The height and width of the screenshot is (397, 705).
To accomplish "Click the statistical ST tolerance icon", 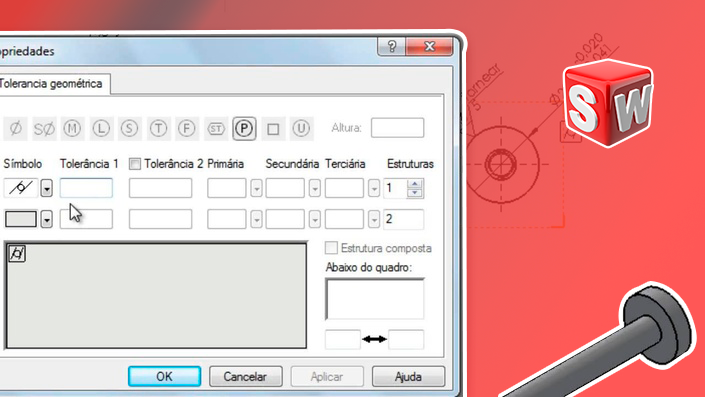I will (x=216, y=129).
